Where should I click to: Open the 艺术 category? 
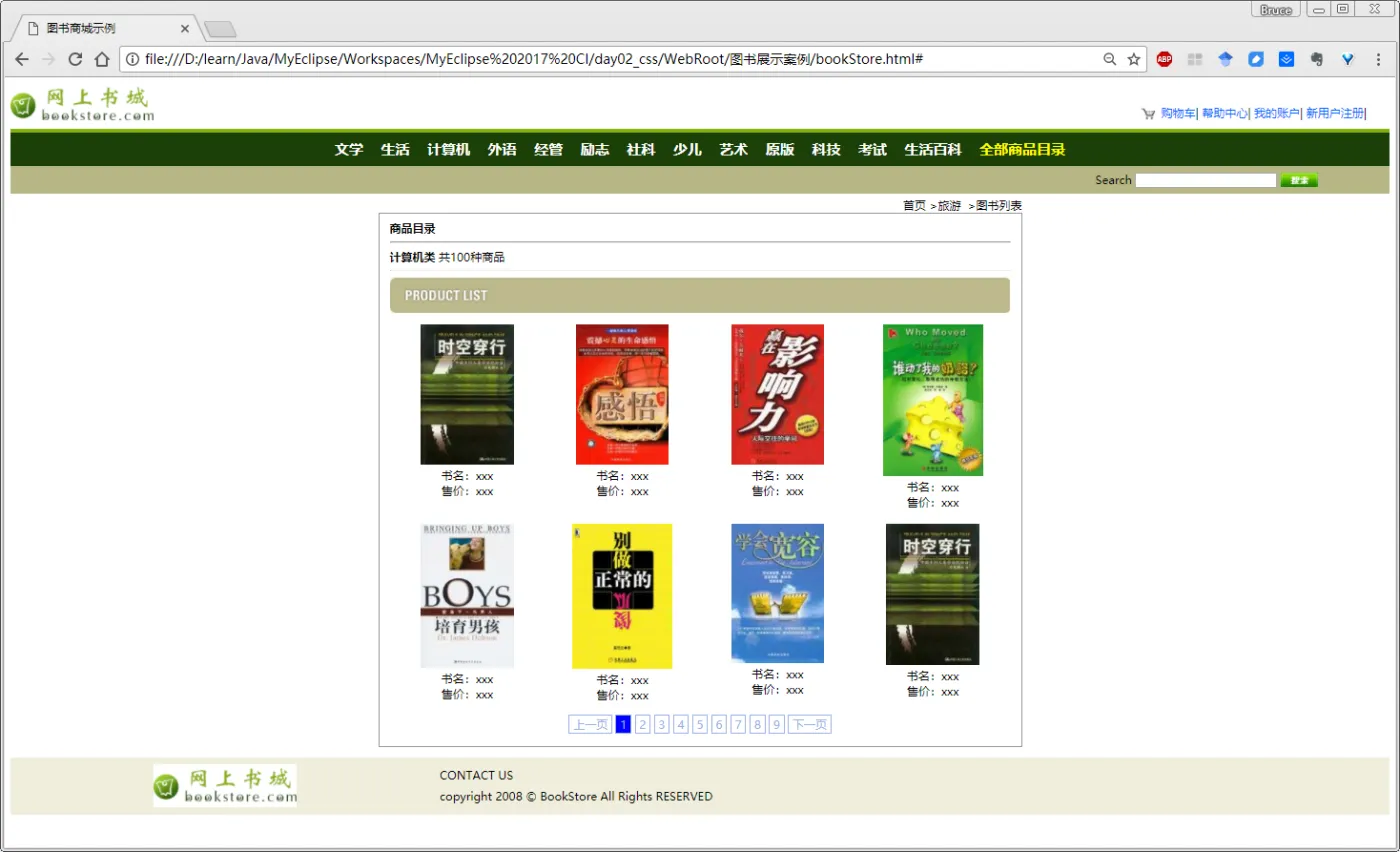(x=734, y=150)
